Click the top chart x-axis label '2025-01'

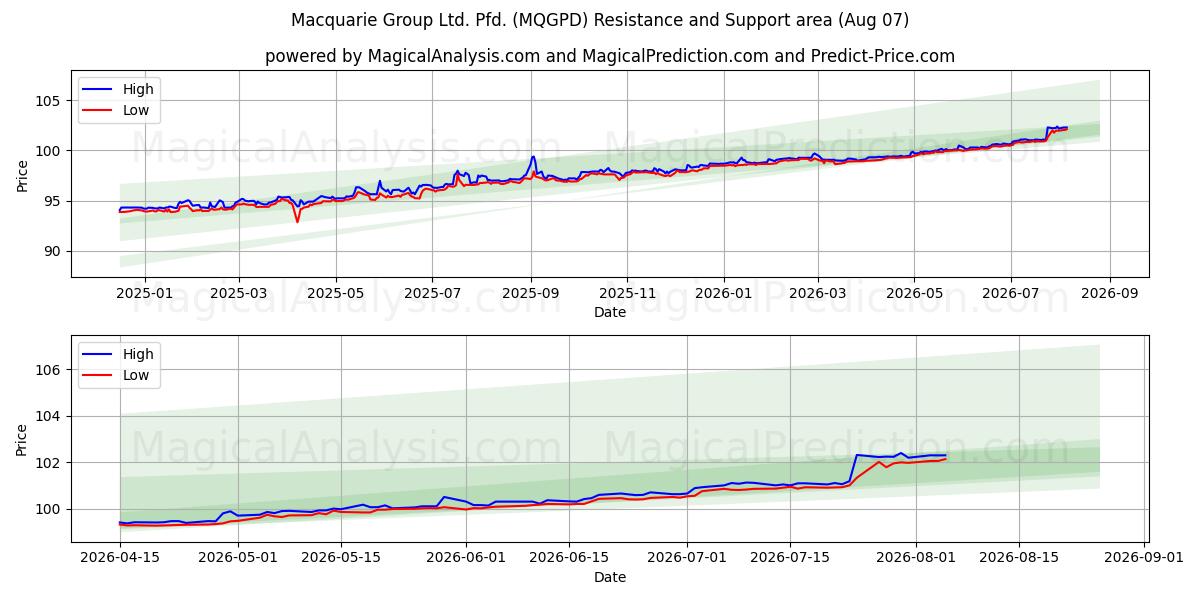[145, 294]
